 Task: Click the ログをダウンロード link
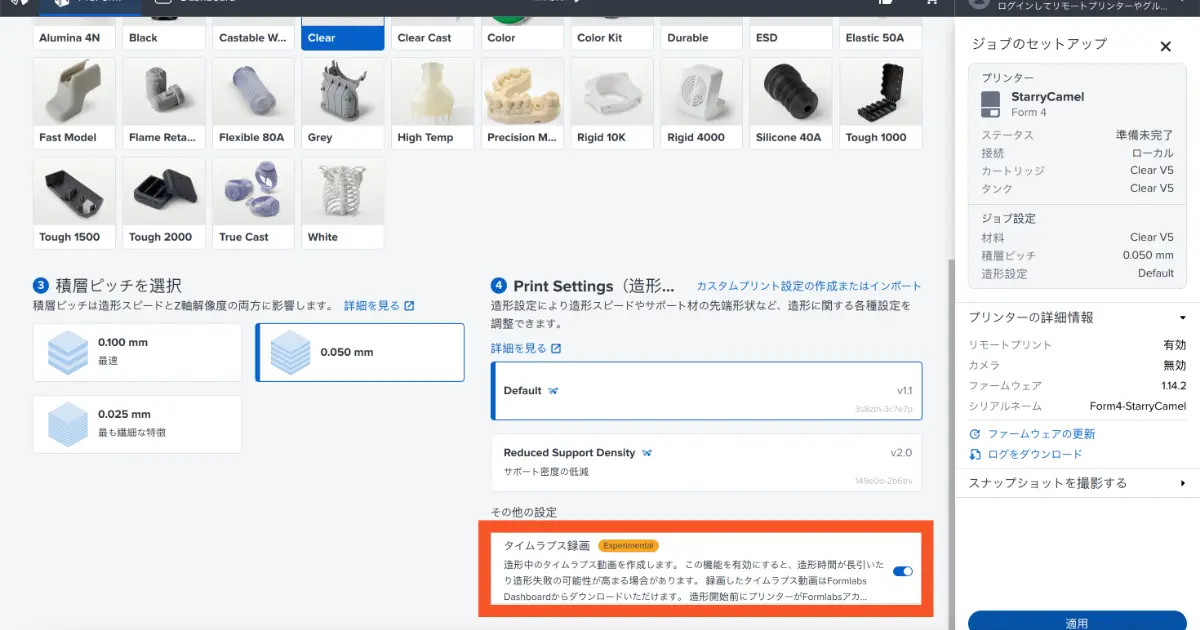(x=1035, y=454)
